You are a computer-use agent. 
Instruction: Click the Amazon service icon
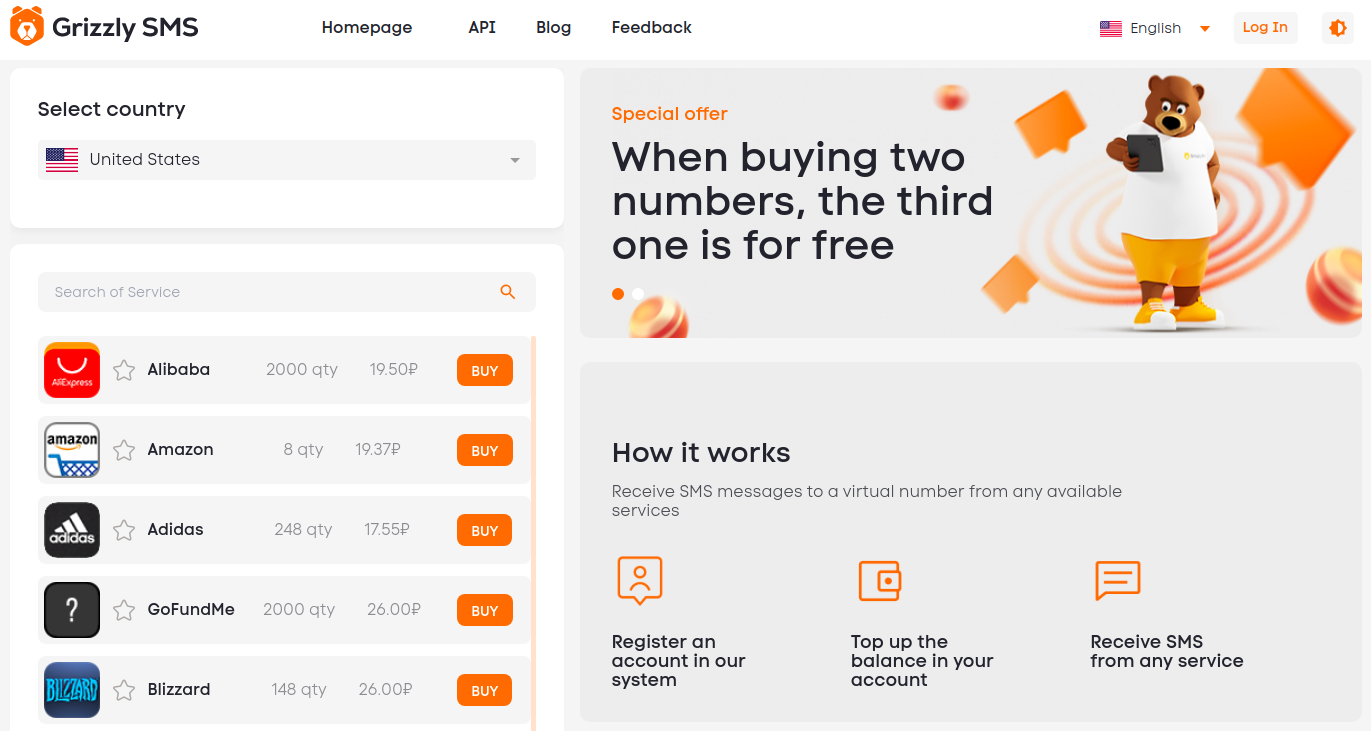coord(72,450)
